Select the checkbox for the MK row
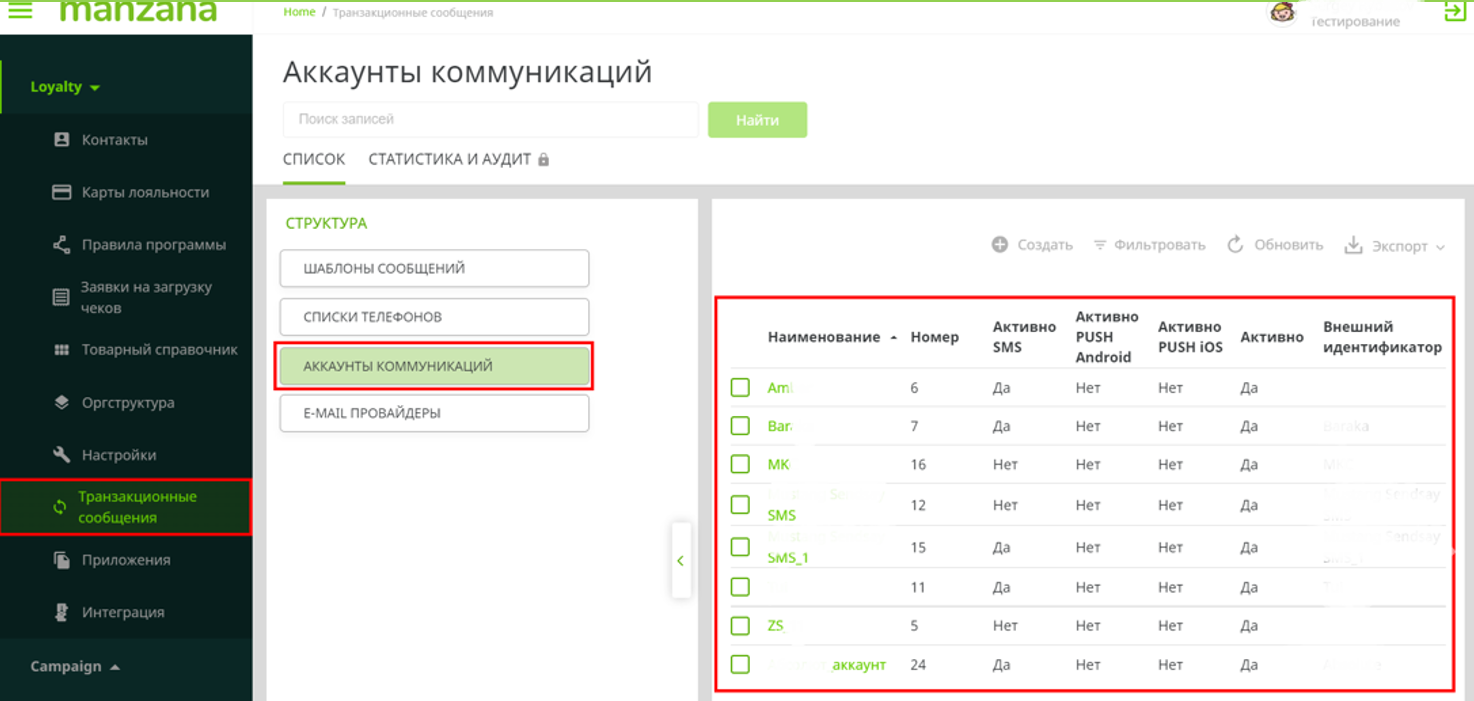The image size is (1474, 701). [740, 465]
